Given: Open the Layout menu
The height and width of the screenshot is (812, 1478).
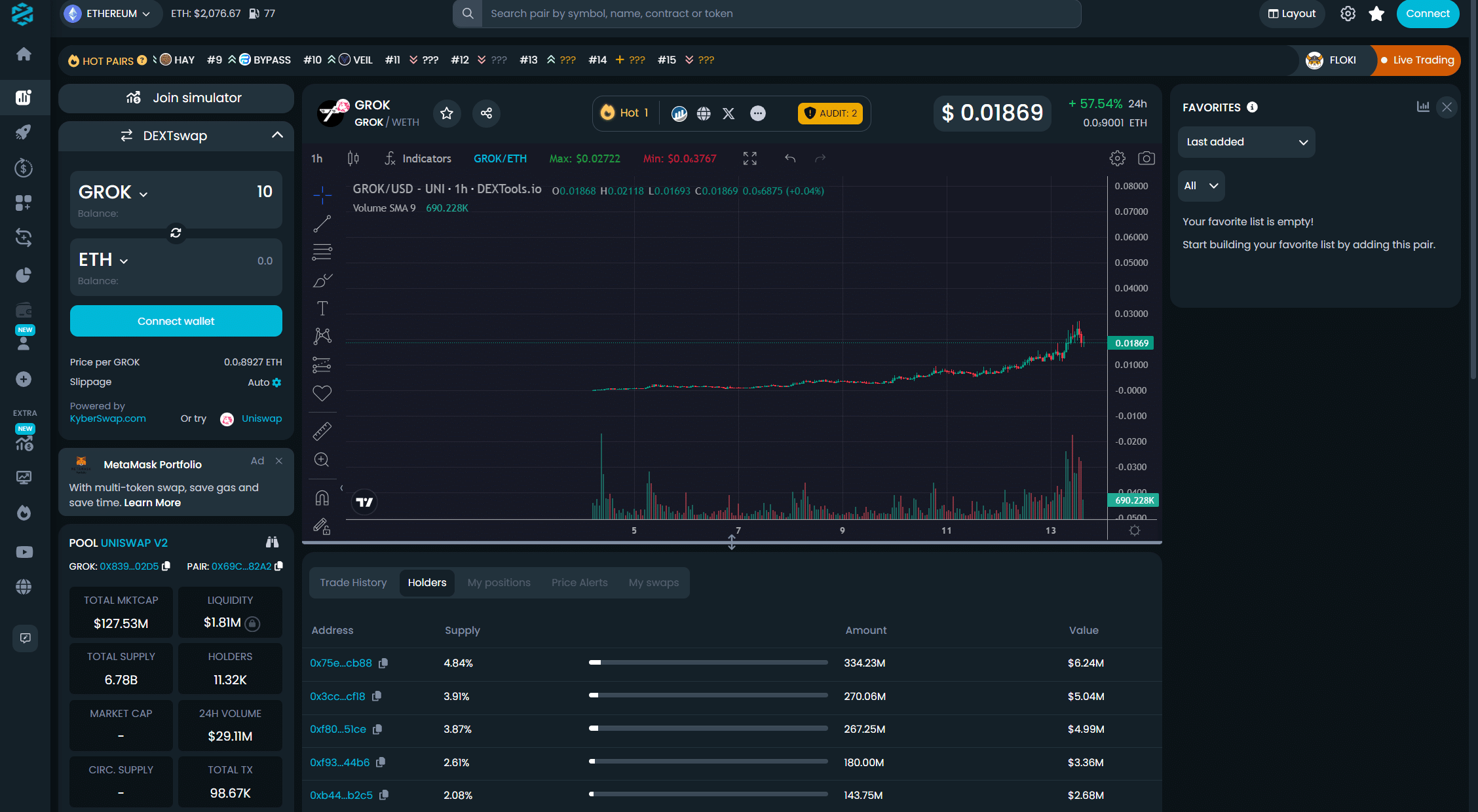Looking at the screenshot, I should pos(1292,14).
